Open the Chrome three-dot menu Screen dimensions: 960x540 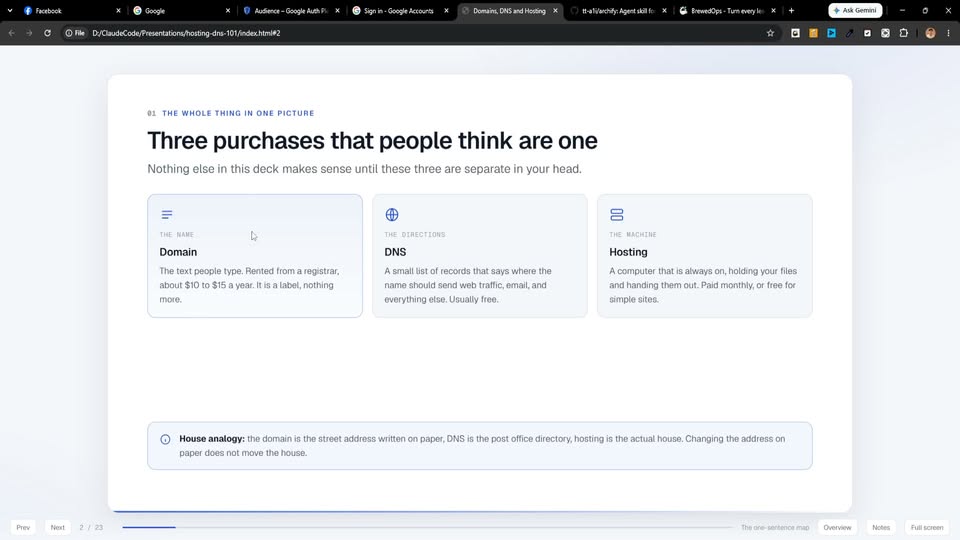tap(948, 33)
